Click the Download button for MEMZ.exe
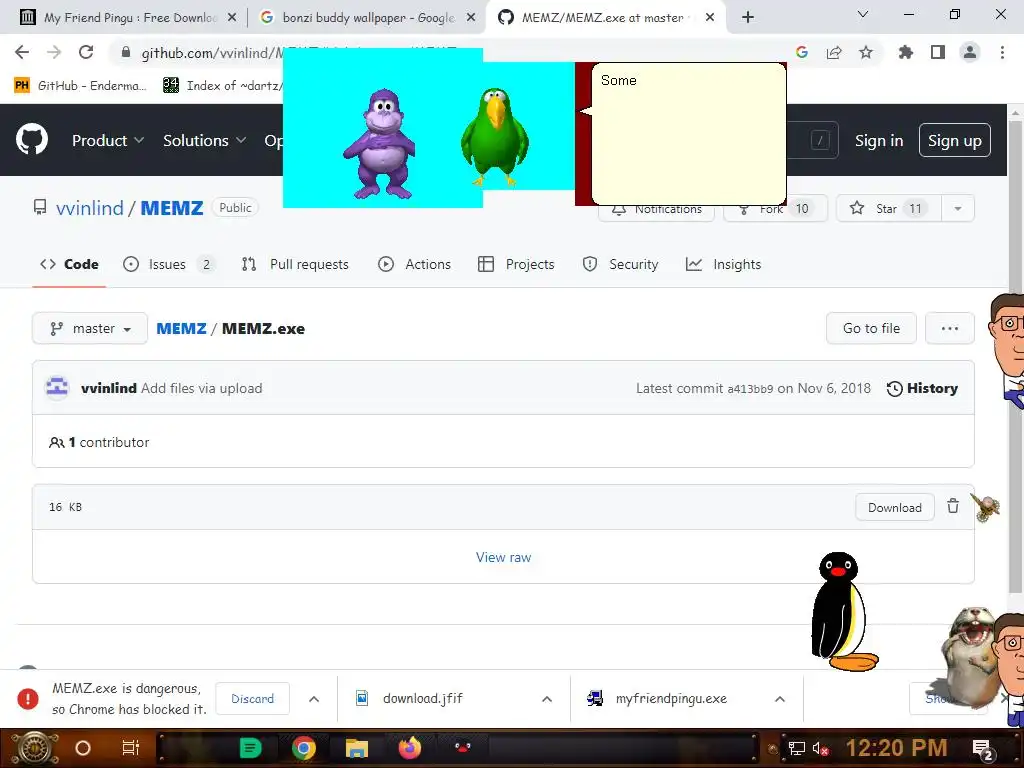The image size is (1024, 768). tap(895, 507)
